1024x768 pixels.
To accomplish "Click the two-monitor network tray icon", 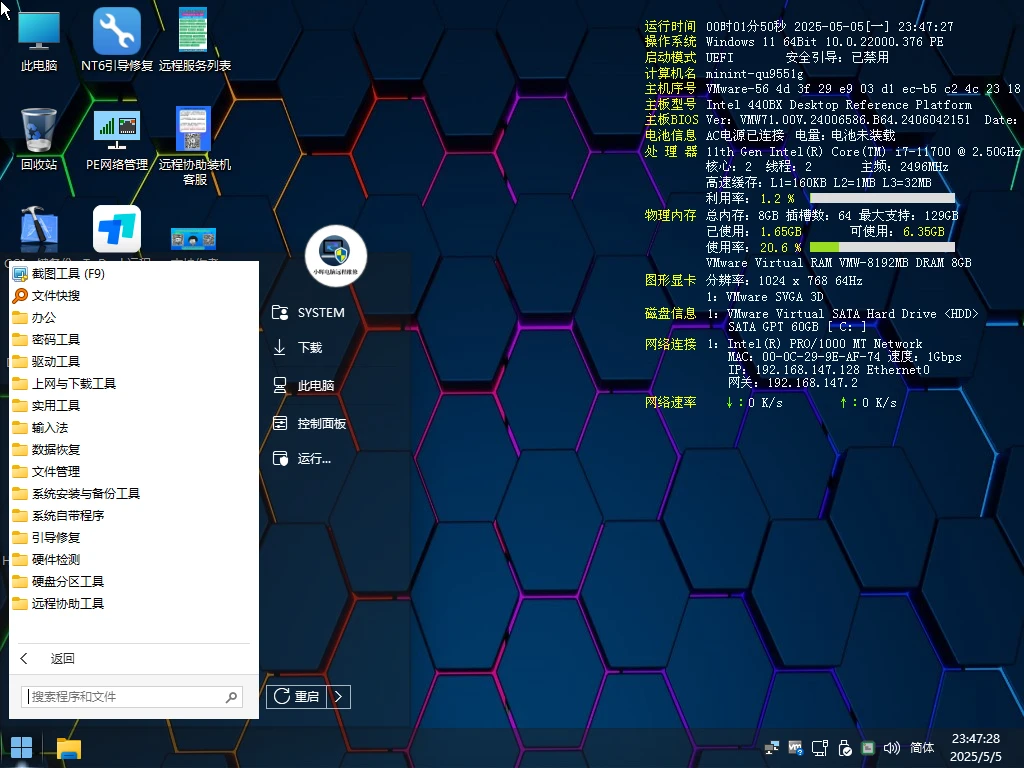I will [771, 748].
